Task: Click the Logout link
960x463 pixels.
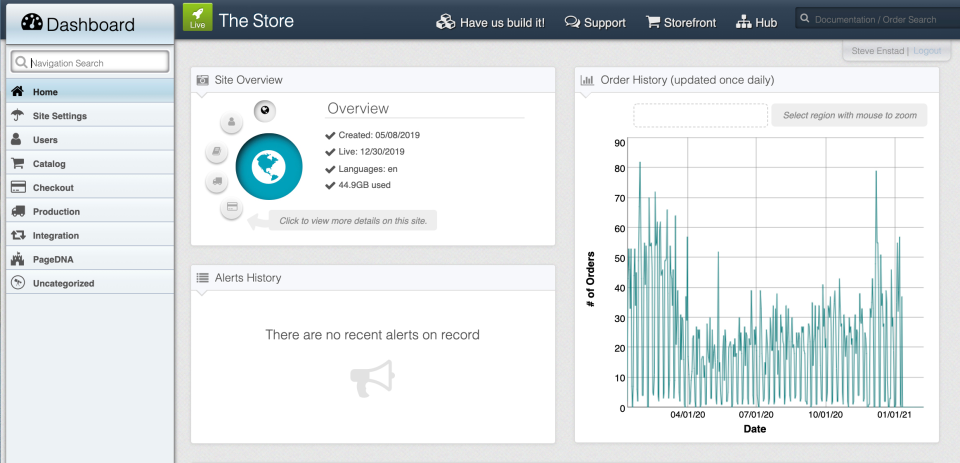Action: (927, 51)
